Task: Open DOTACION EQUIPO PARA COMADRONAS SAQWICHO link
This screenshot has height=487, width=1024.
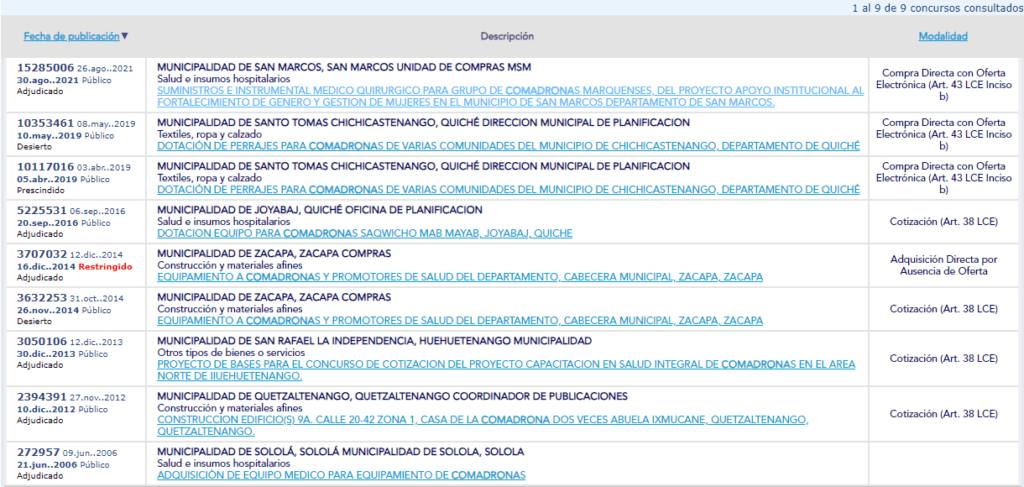Action: tap(365, 233)
